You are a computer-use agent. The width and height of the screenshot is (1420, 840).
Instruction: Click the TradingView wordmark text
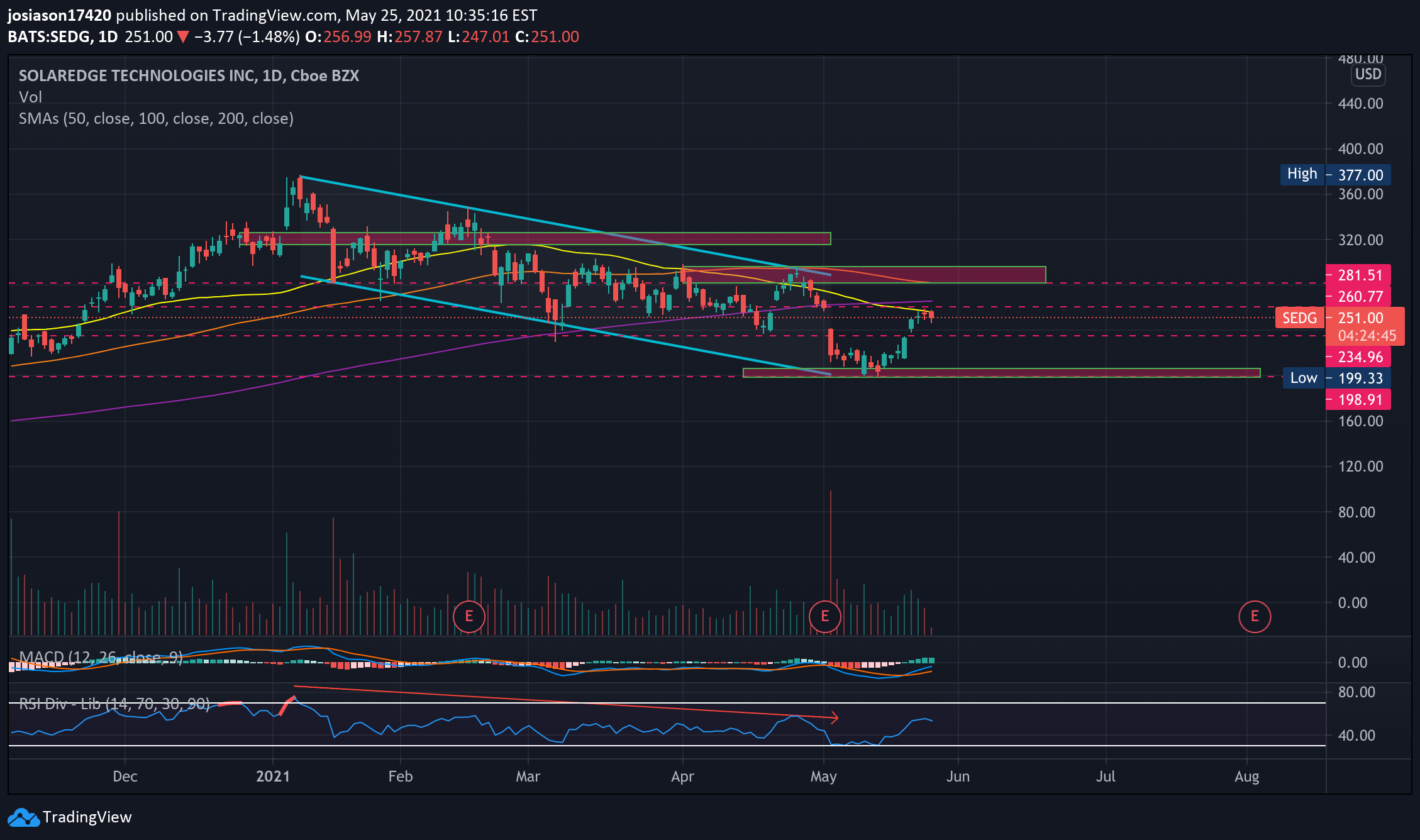(x=87, y=817)
